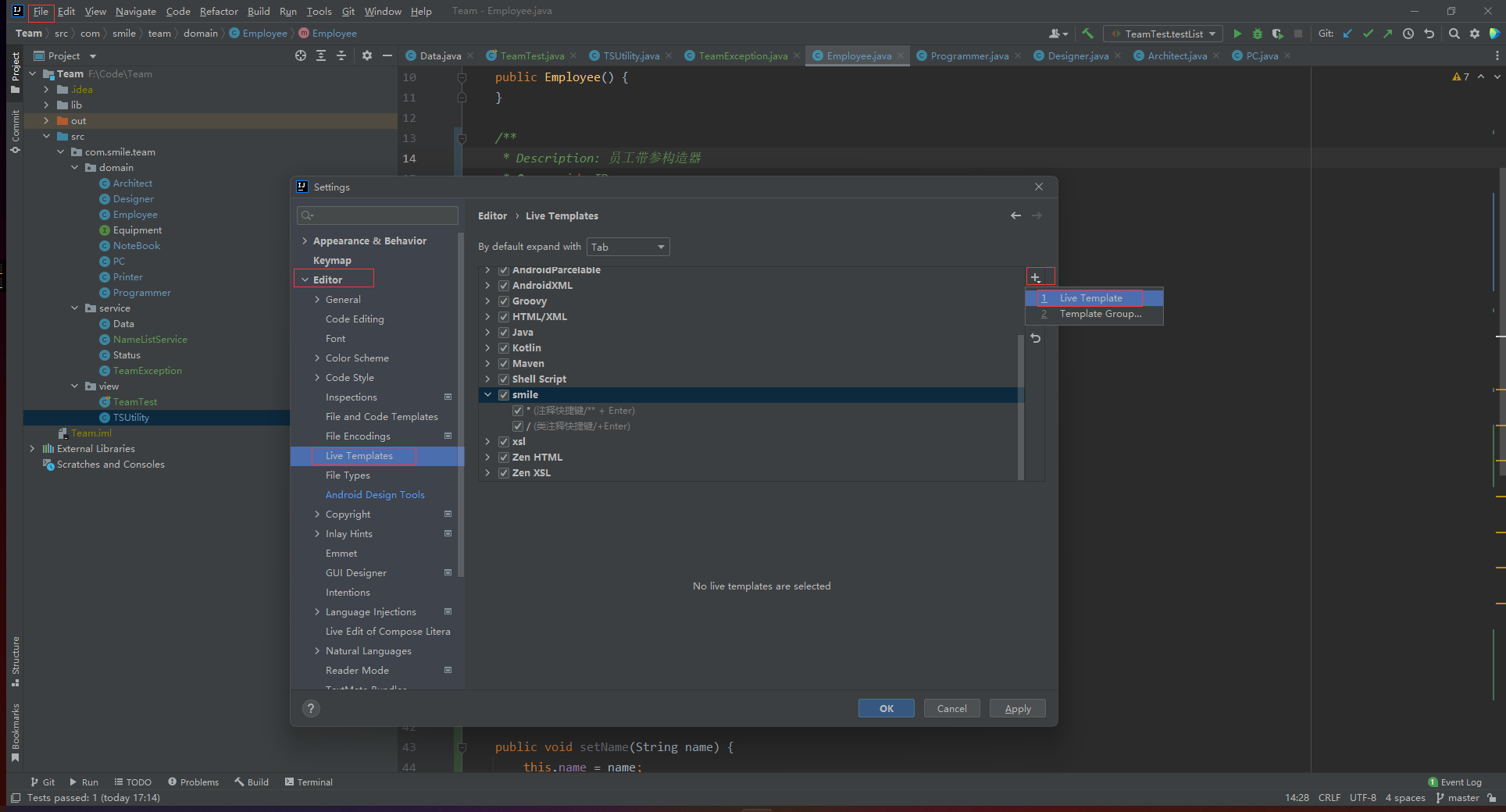Click the rollback undo icon in toolbar
The height and width of the screenshot is (812, 1506).
[1429, 34]
